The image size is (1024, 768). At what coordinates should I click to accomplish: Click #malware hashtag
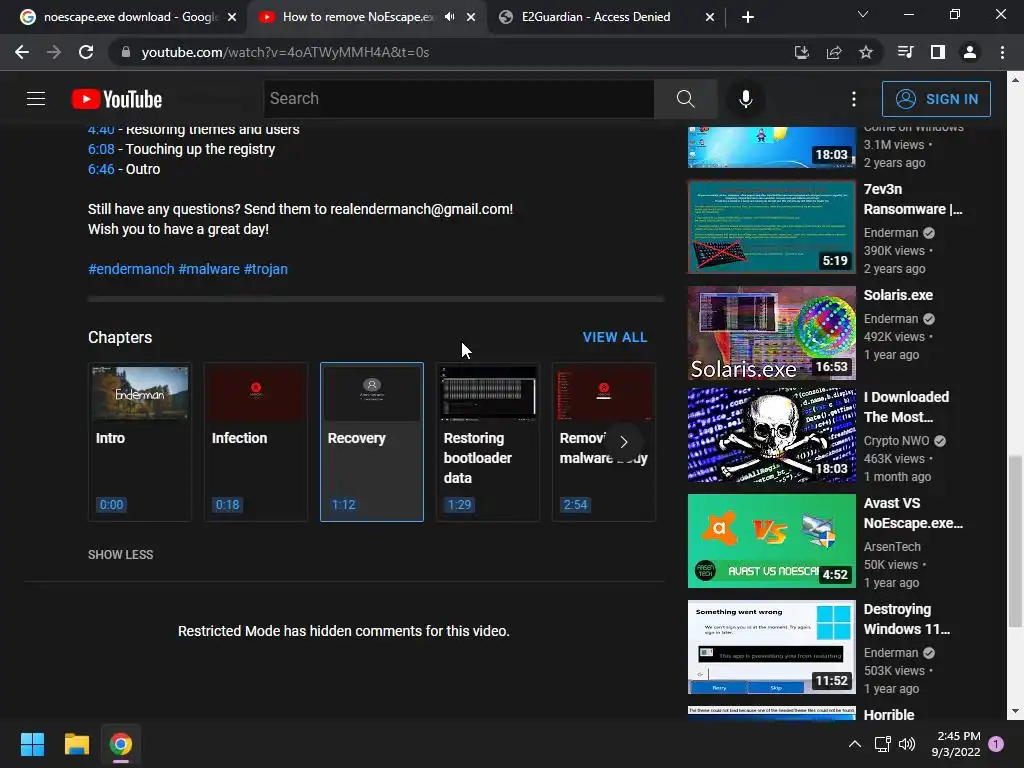tap(209, 269)
